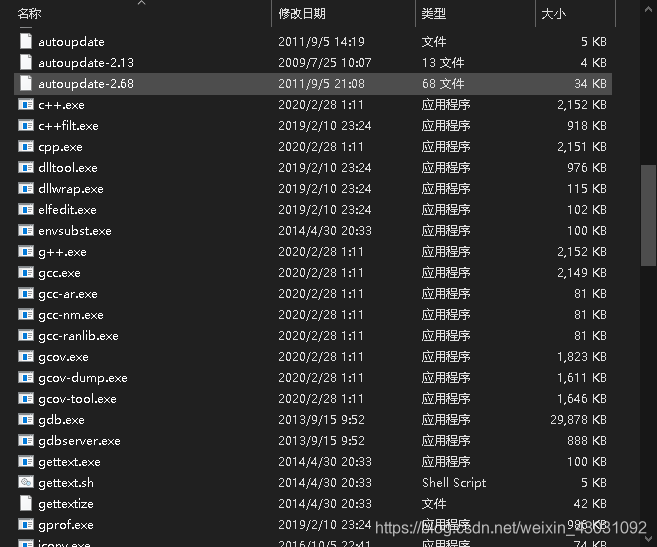Select the file name gdb.exe
This screenshot has height=547, width=657.
pos(61,420)
